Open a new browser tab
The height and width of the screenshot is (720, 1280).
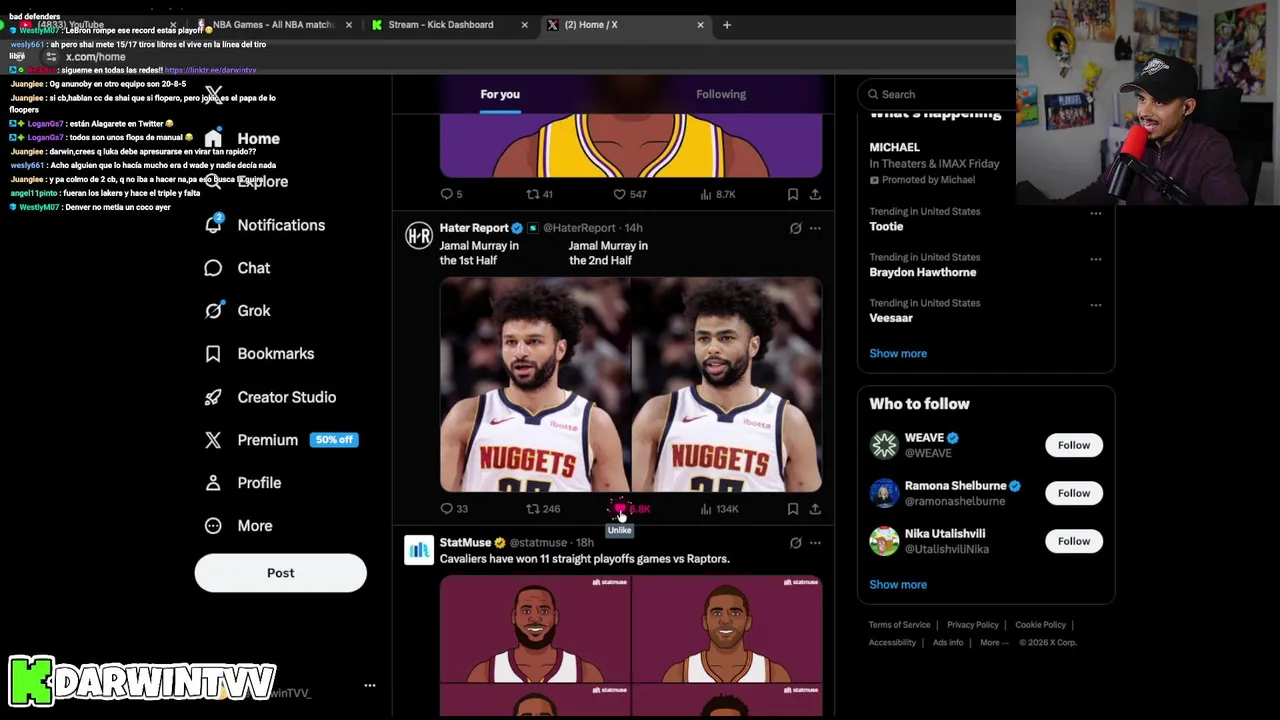[727, 25]
